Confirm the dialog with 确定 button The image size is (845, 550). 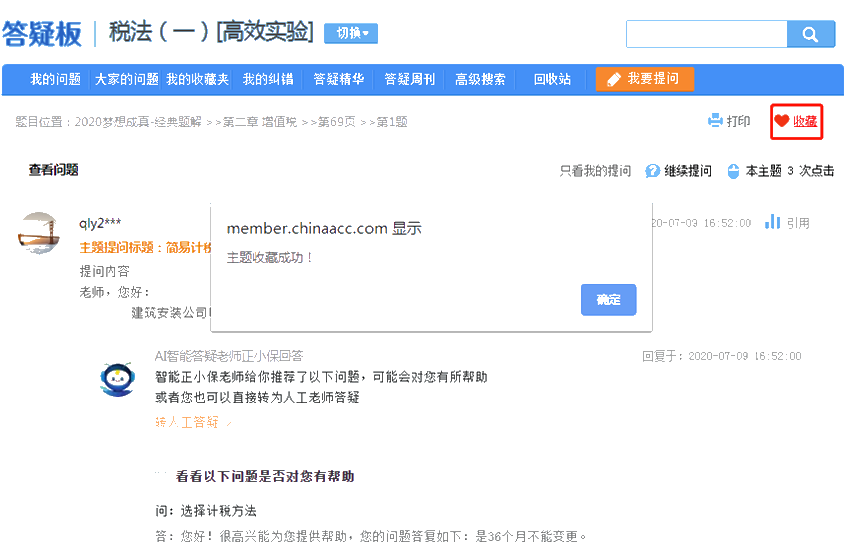click(608, 300)
